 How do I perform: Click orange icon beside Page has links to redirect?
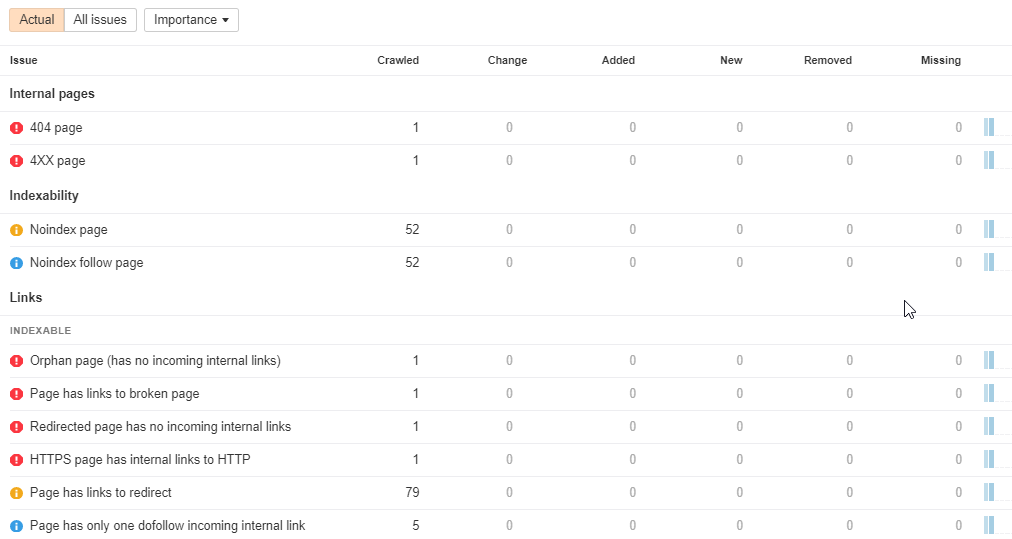[x=16, y=493]
